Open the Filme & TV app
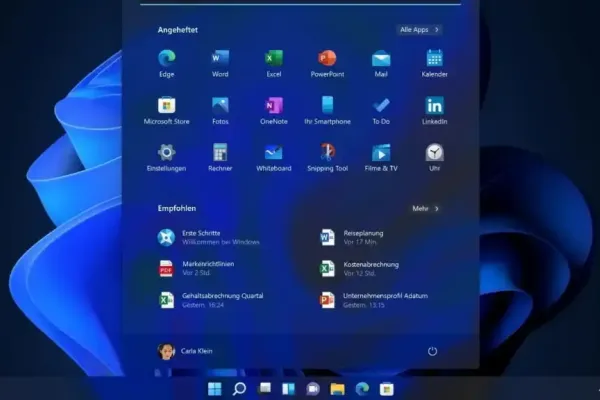600x400 pixels. pyautogui.click(x=381, y=158)
